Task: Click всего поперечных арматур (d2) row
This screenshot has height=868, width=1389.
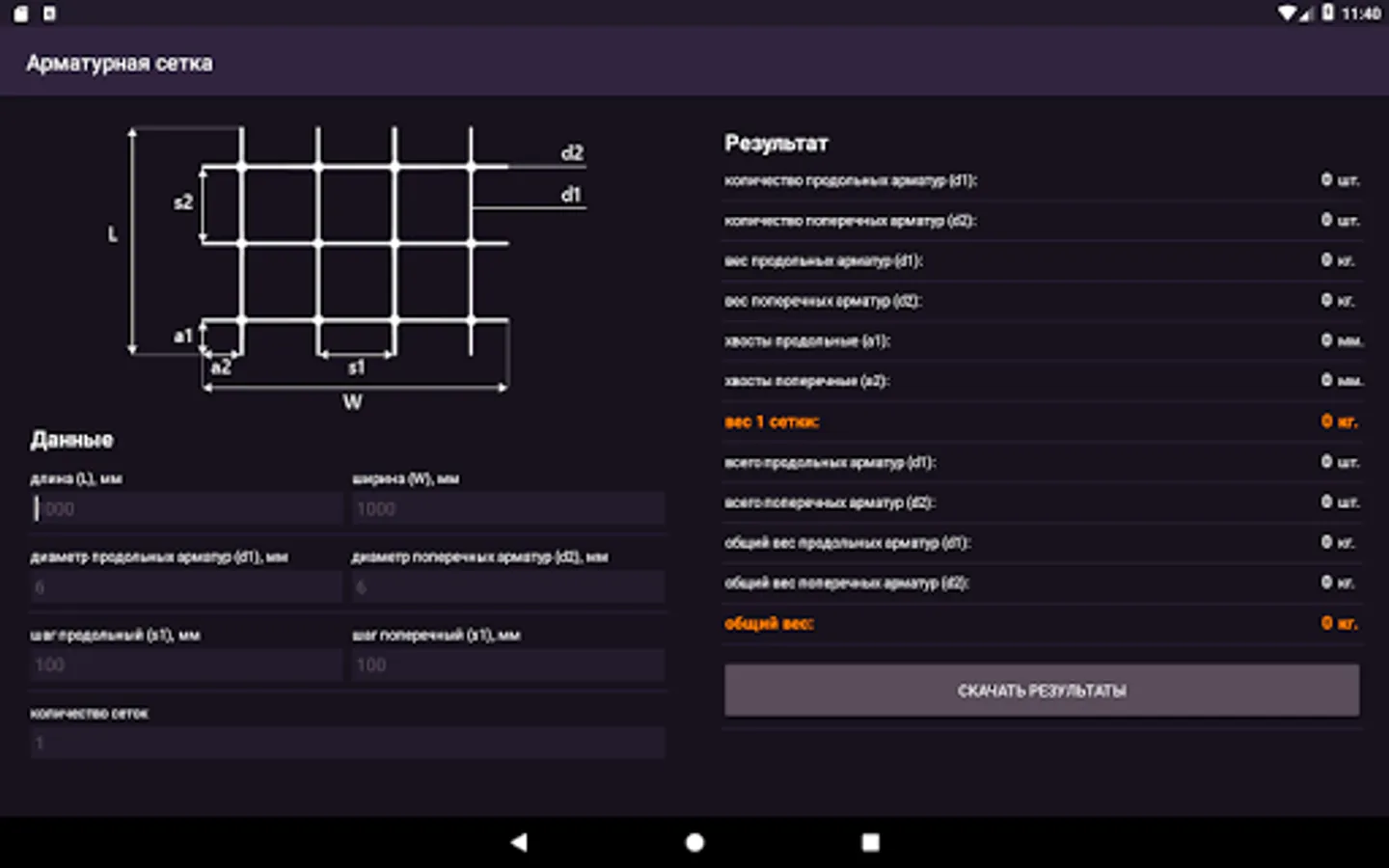Action: pos(1042,502)
